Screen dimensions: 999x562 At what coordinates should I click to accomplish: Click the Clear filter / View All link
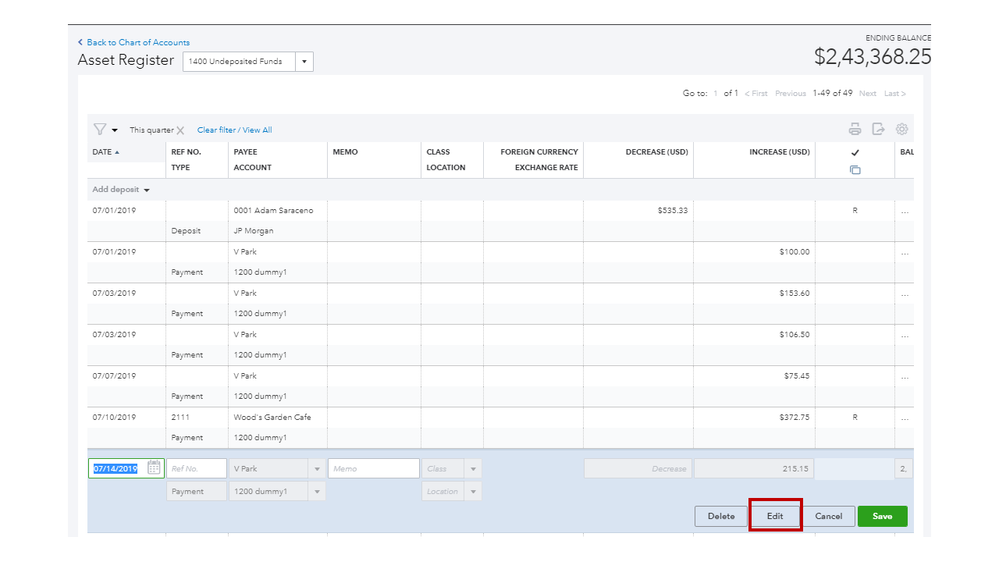click(x=234, y=130)
